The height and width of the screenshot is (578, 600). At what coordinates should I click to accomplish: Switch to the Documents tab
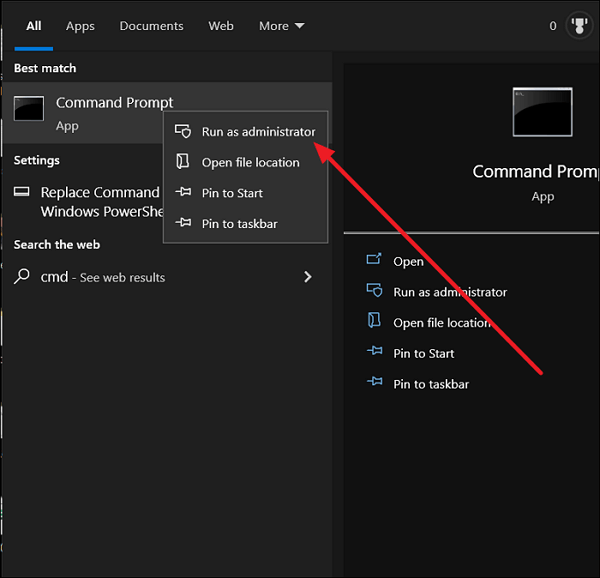(151, 26)
